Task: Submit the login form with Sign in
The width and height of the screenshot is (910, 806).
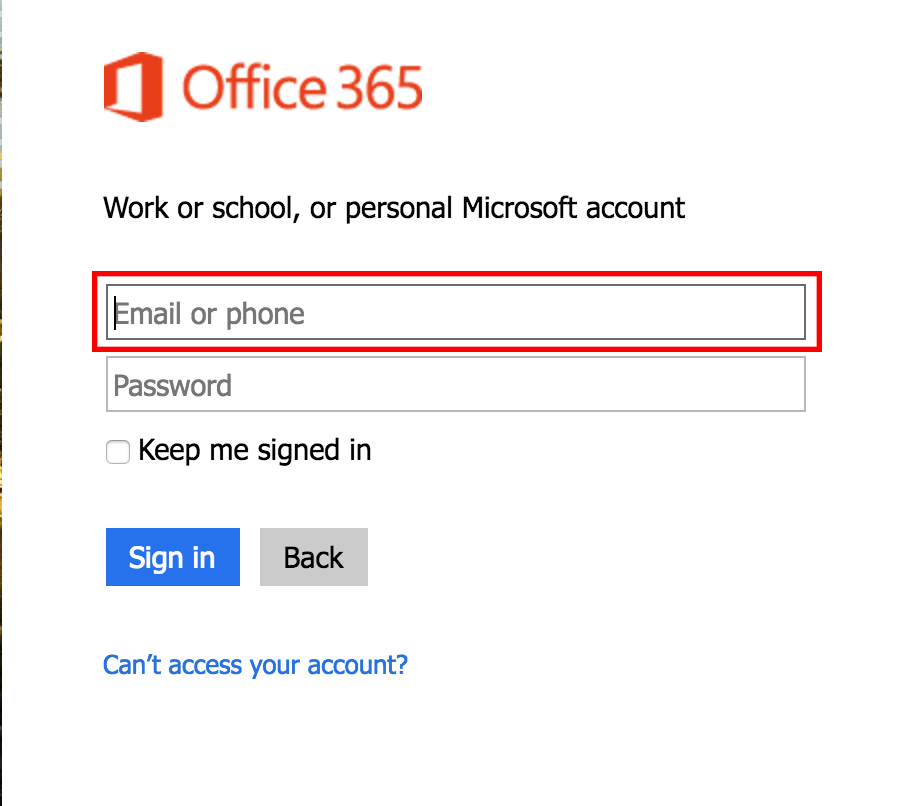Action: click(x=172, y=557)
